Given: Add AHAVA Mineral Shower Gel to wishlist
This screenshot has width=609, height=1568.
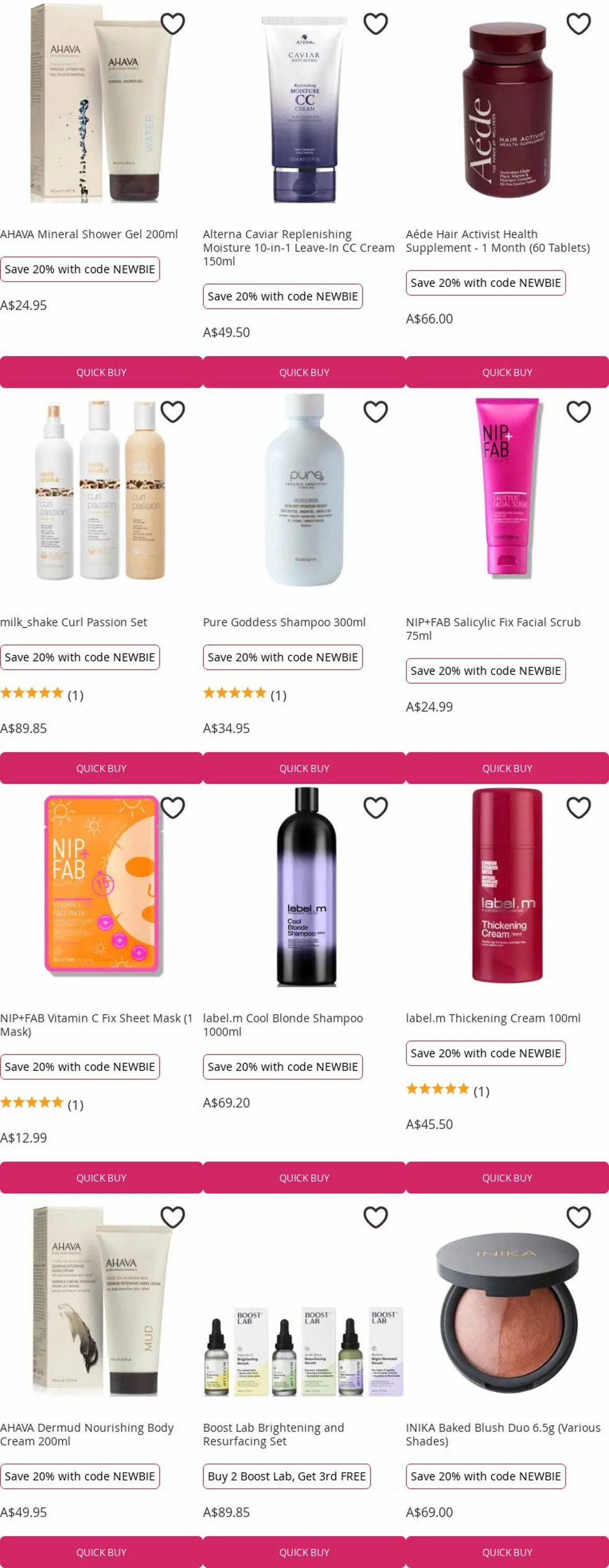Looking at the screenshot, I should (x=173, y=24).
